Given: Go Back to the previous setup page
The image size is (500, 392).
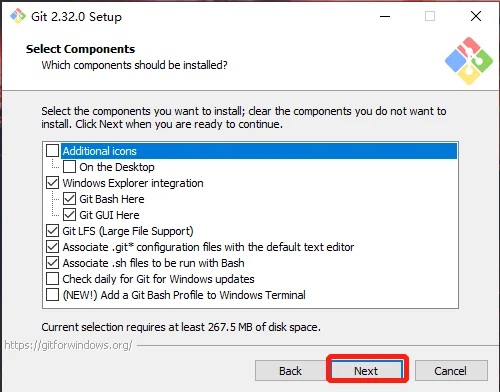Looking at the screenshot, I should pos(290,370).
